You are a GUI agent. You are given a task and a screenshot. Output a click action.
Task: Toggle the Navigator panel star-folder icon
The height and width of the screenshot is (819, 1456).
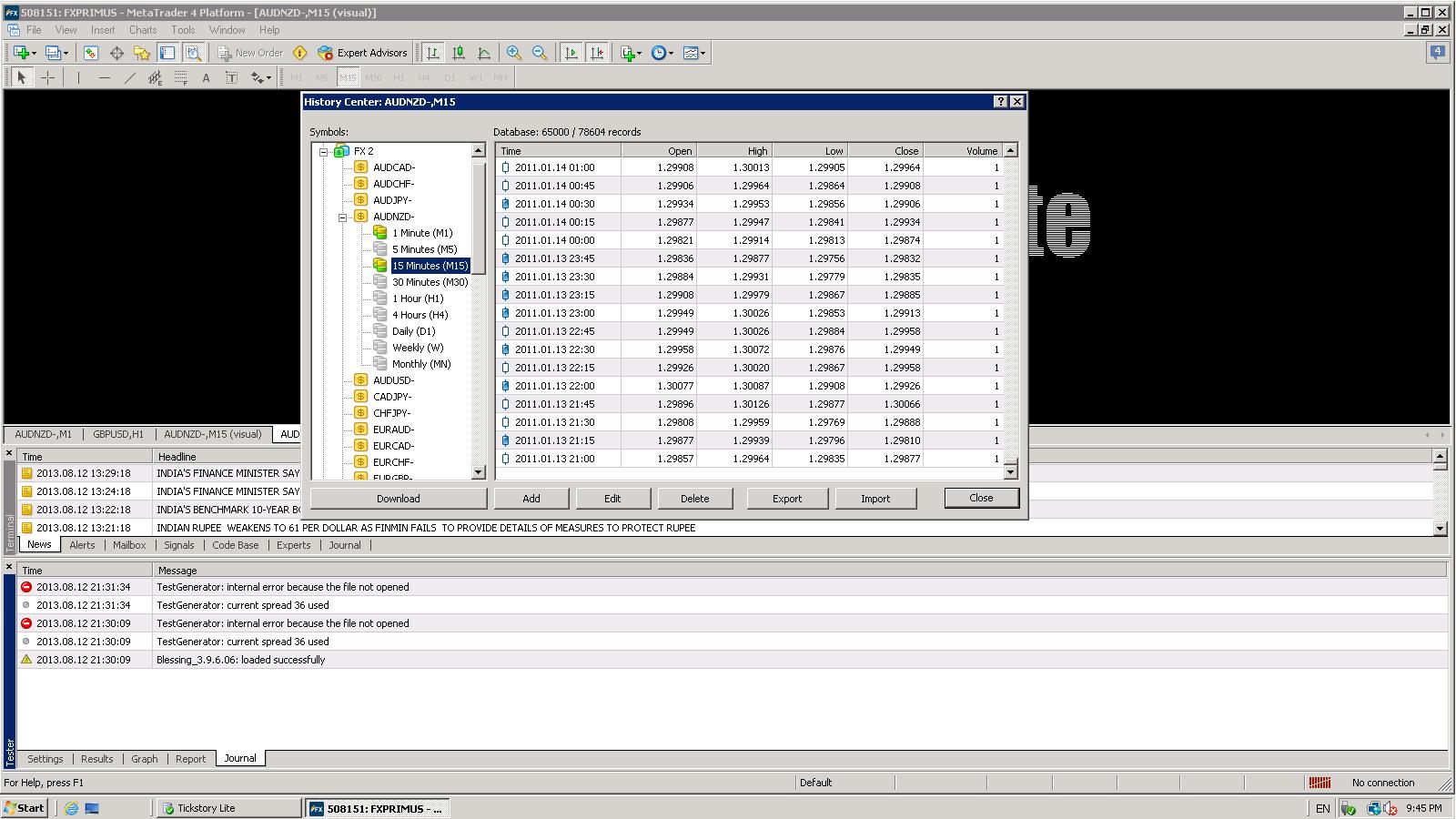click(142, 53)
